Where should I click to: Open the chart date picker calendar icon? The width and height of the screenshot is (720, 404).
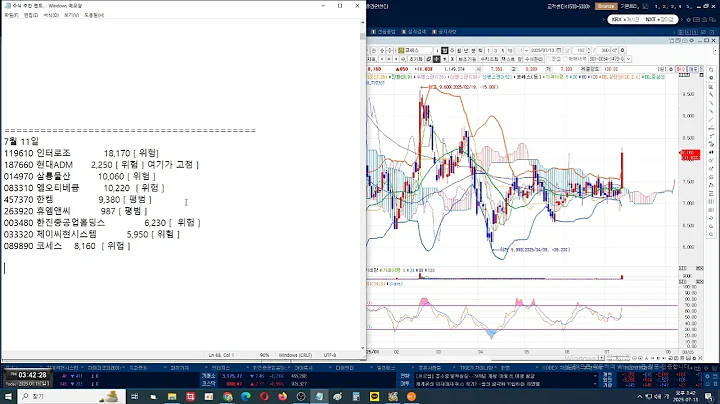click(x=558, y=50)
